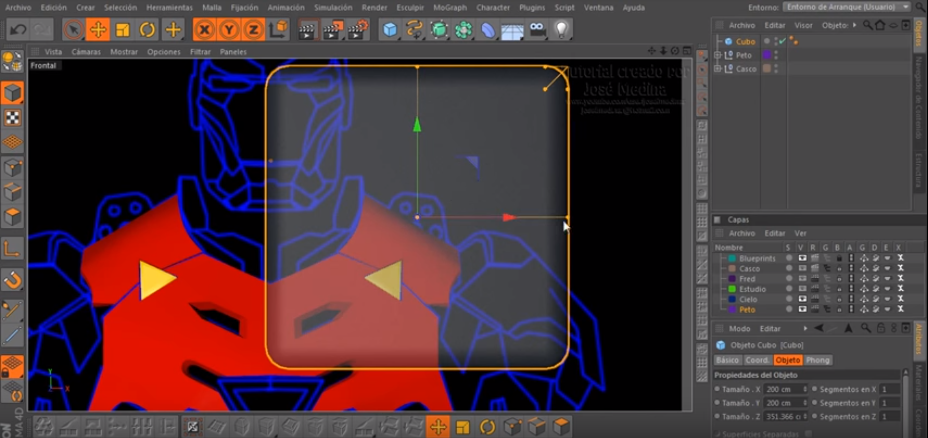Toggle visibility of Blueprints layer
The width and height of the screenshot is (928, 438).
(803, 259)
